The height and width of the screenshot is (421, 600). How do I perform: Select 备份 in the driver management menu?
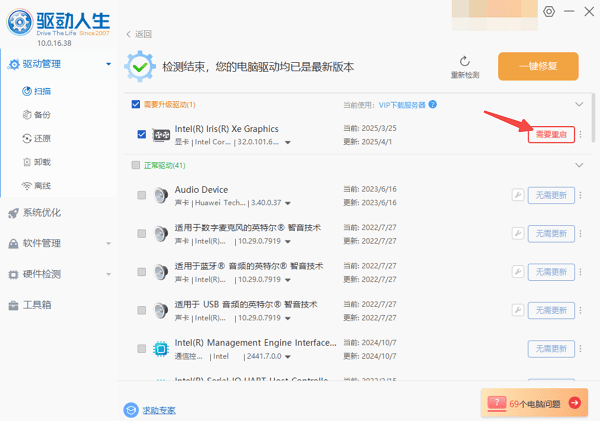[x=41, y=114]
